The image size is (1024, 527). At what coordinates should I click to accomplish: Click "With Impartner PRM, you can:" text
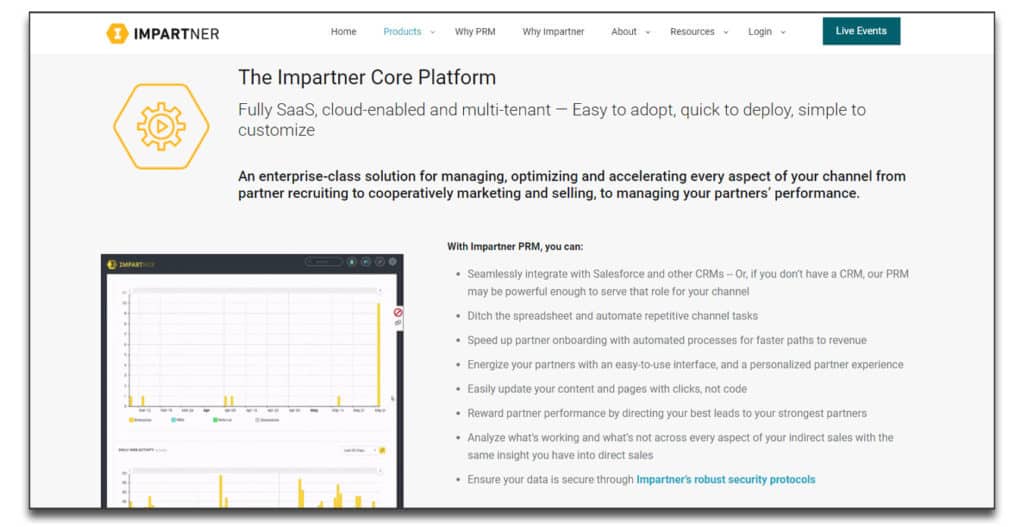point(515,246)
